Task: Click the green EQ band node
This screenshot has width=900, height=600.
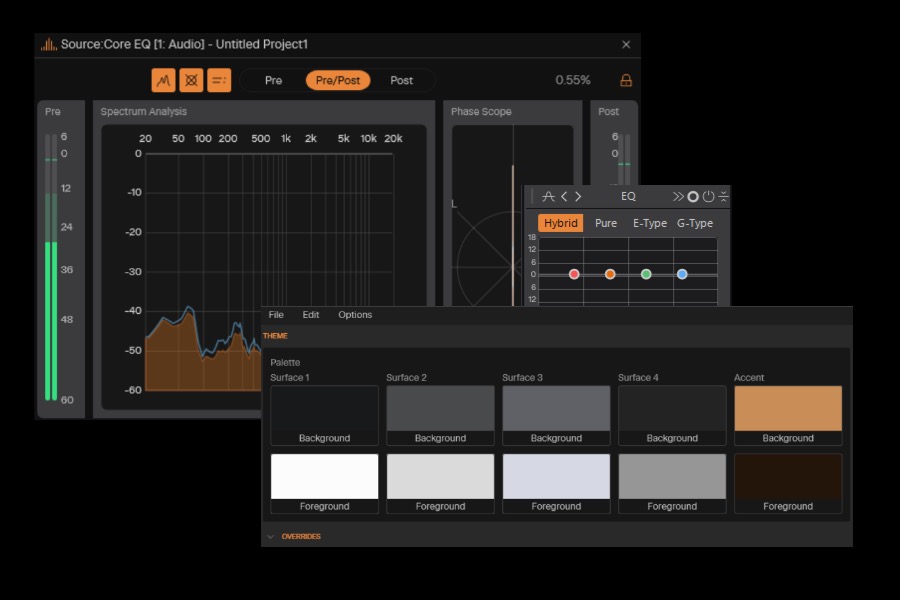Action: [646, 274]
